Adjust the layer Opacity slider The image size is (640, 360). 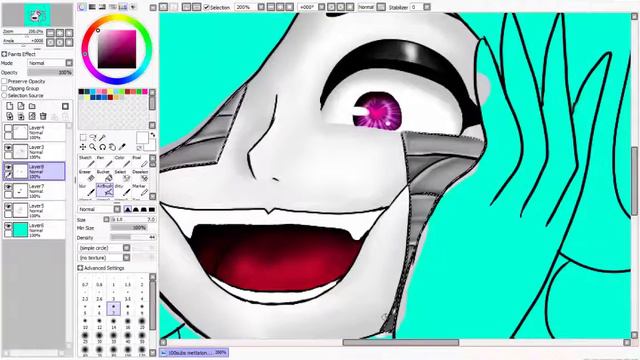coord(50,72)
